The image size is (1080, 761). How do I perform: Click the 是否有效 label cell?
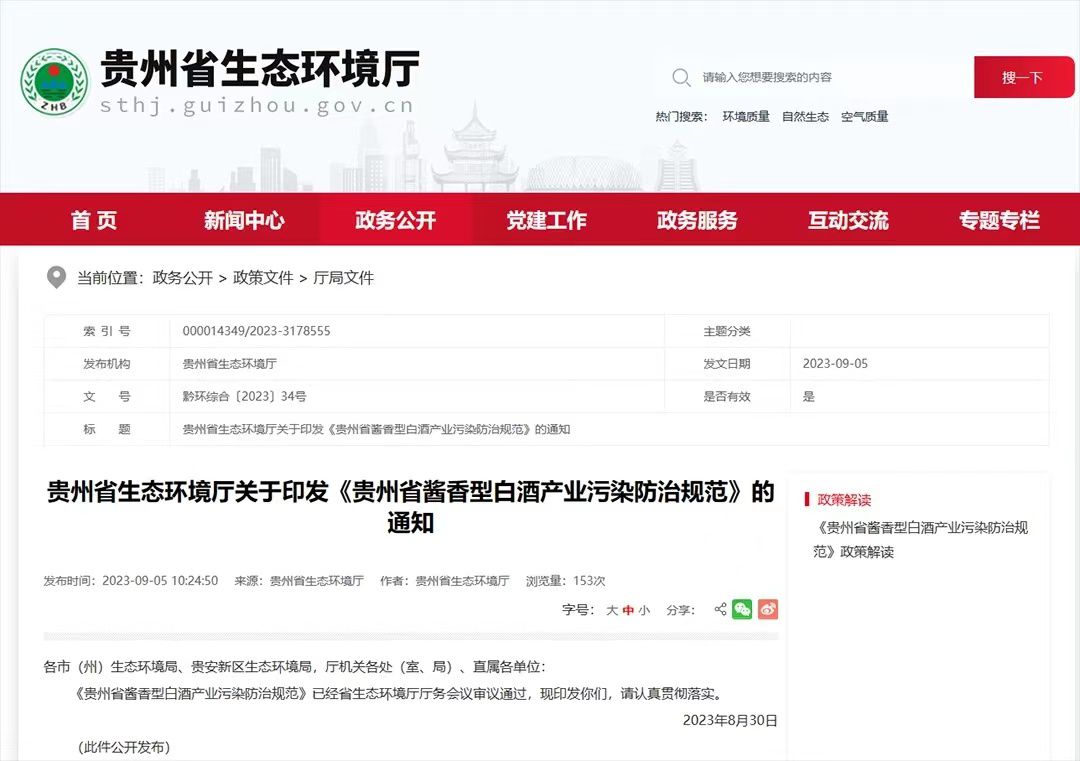pyautogui.click(x=727, y=396)
